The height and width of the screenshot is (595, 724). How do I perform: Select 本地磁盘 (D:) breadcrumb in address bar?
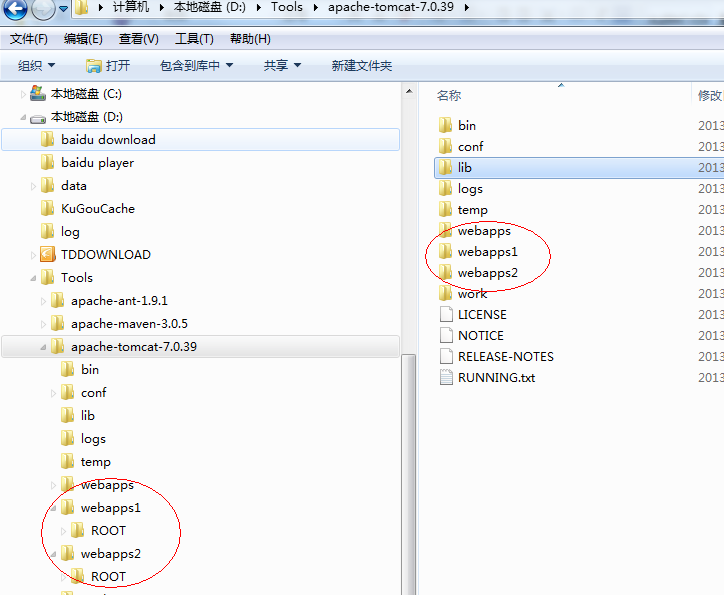pyautogui.click(x=210, y=7)
